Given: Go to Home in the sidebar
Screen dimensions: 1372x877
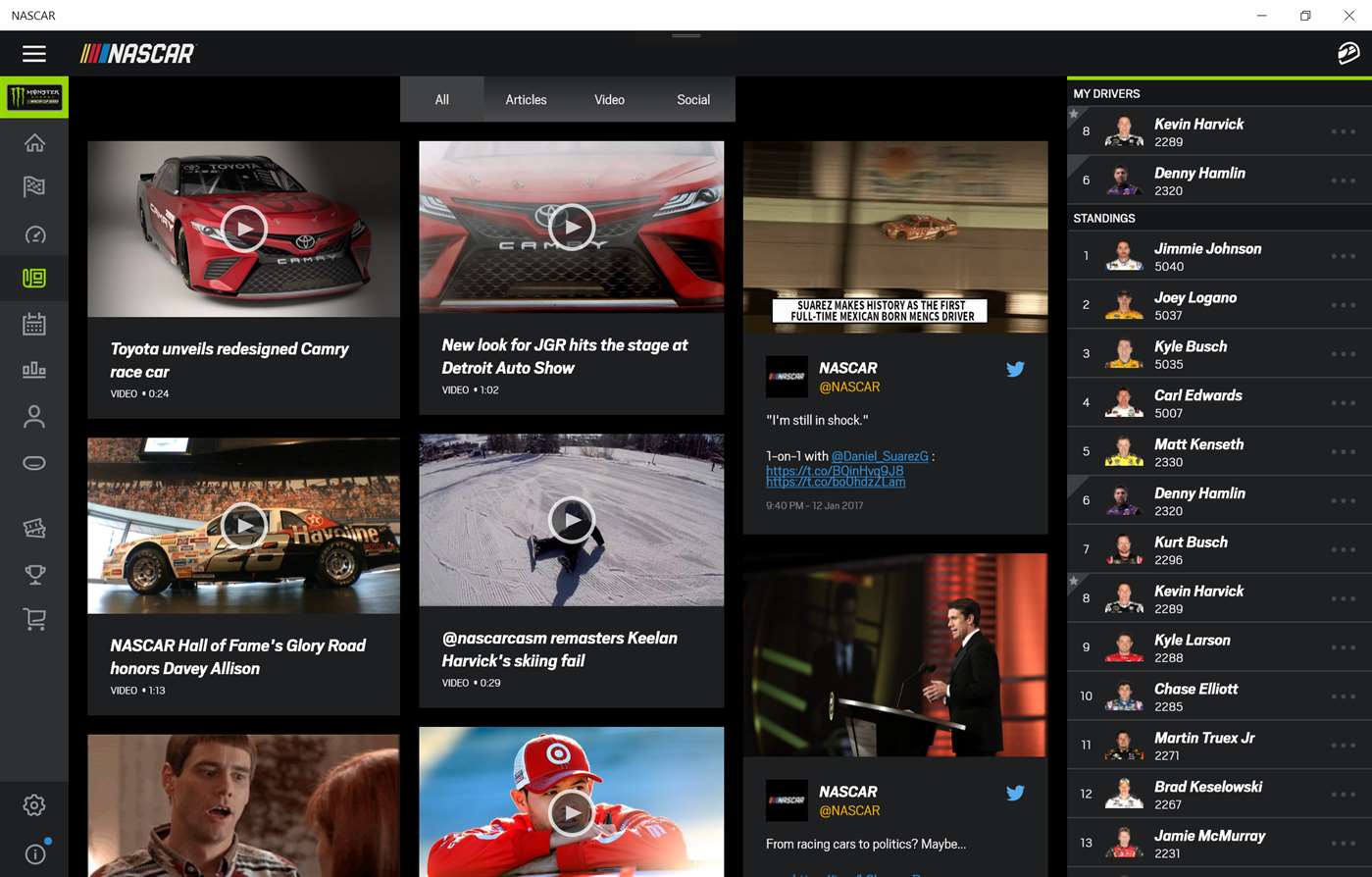Looking at the screenshot, I should 34,143.
